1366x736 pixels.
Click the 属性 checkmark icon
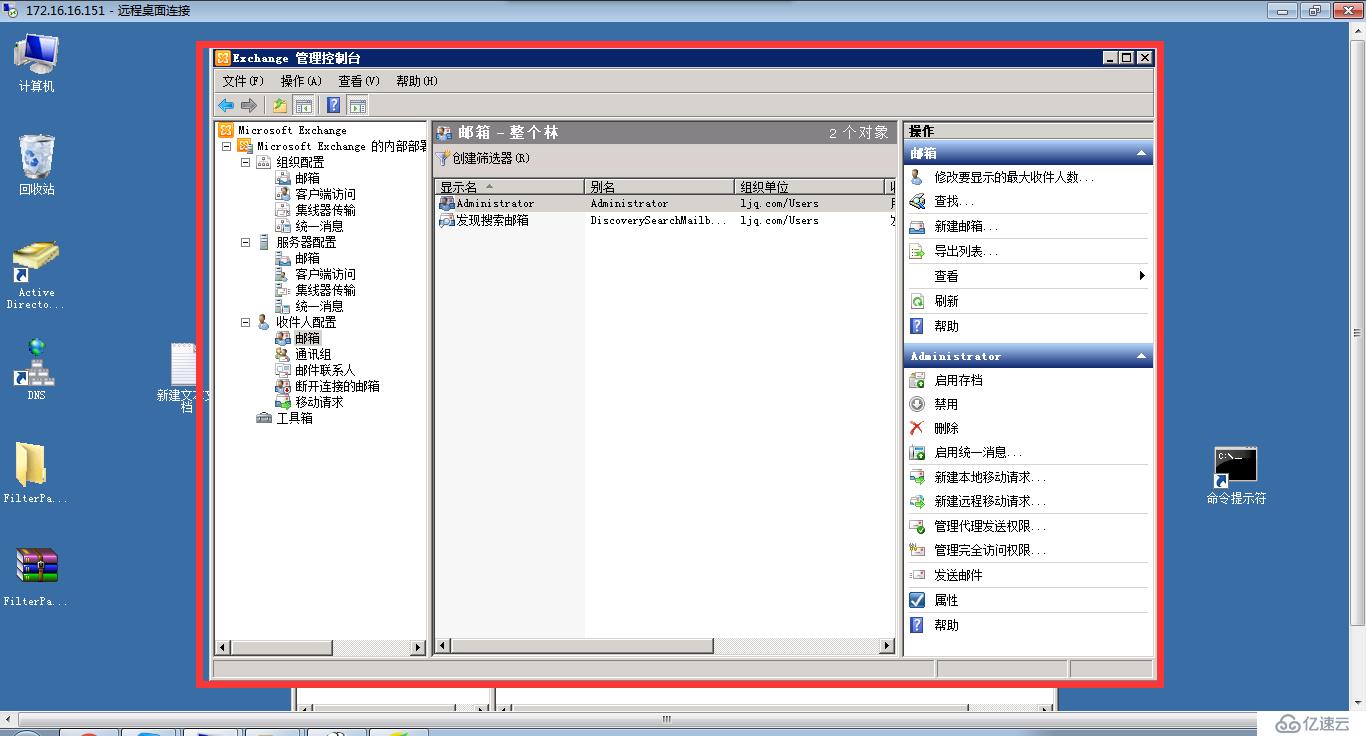tap(917, 600)
